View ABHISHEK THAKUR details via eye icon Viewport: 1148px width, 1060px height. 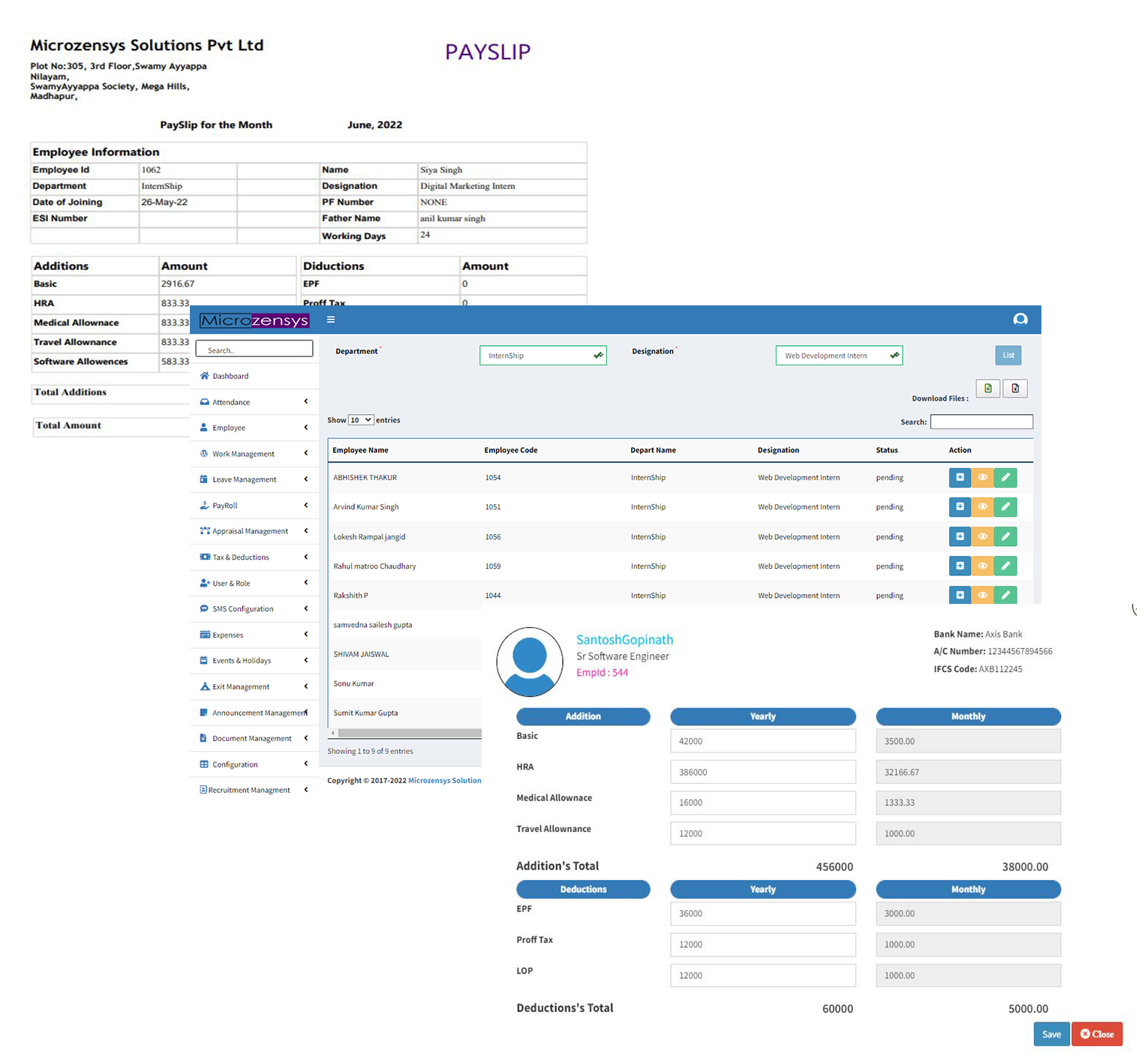click(x=982, y=478)
